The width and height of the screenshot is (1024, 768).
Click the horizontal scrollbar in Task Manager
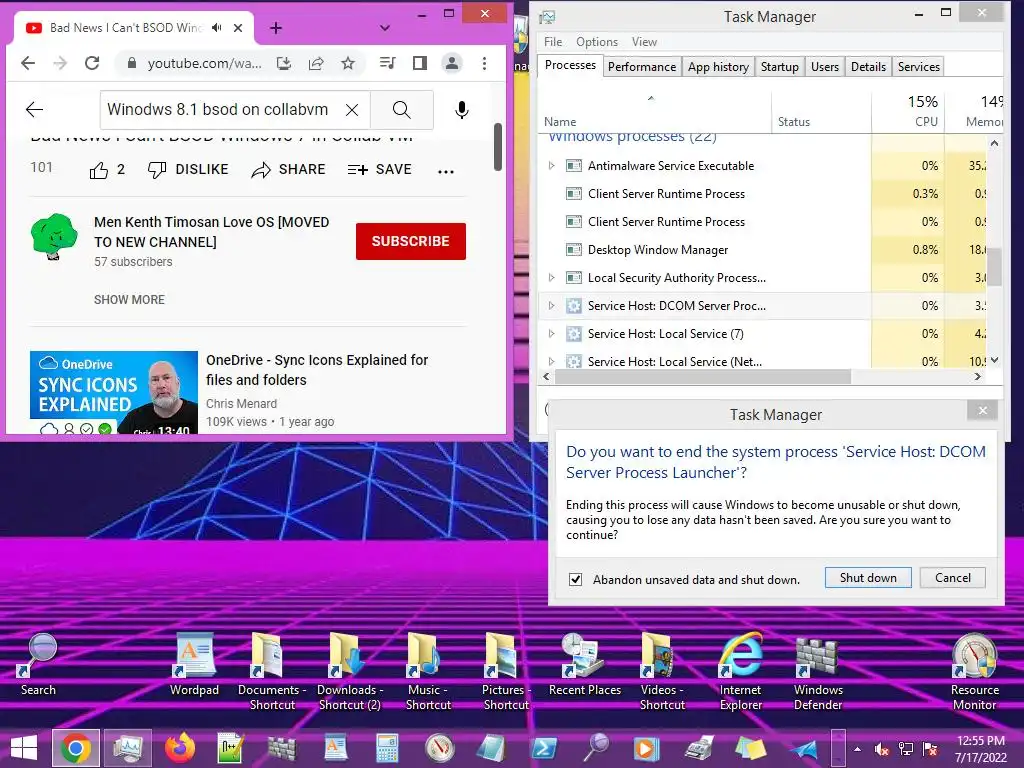coord(702,377)
